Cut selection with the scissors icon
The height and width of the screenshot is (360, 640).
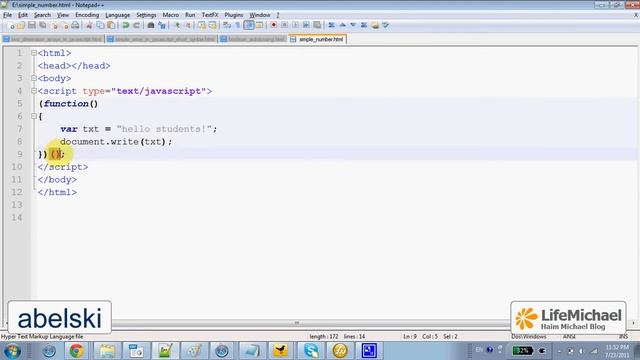click(x=89, y=25)
